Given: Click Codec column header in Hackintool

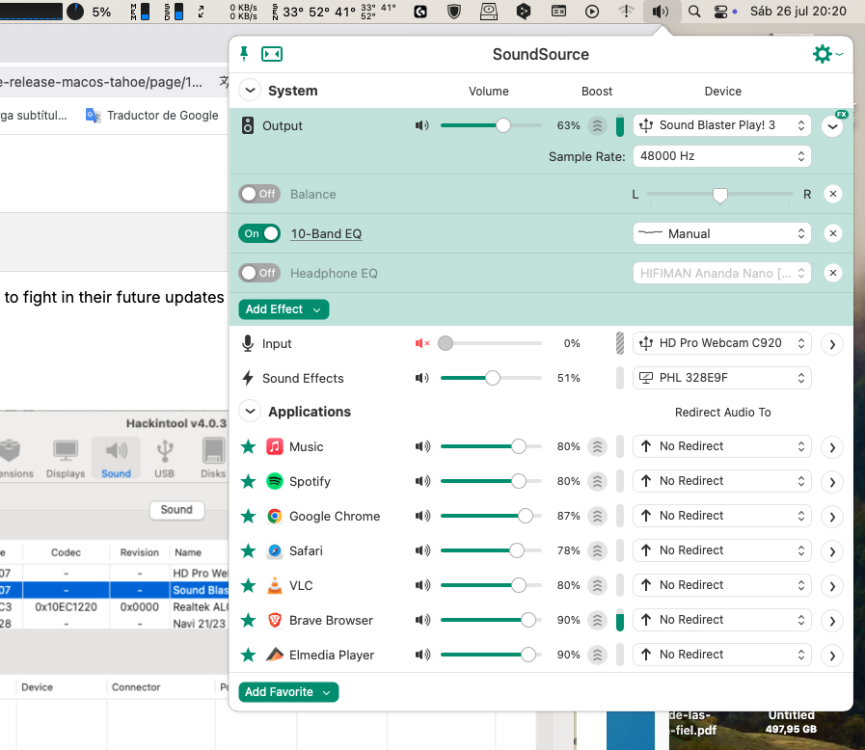Looking at the screenshot, I should pos(66,553).
